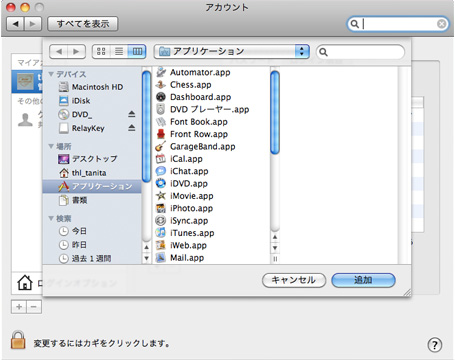The width and height of the screenshot is (455, 360).
Task: Select iMovie.app star icon
Action: (161, 196)
